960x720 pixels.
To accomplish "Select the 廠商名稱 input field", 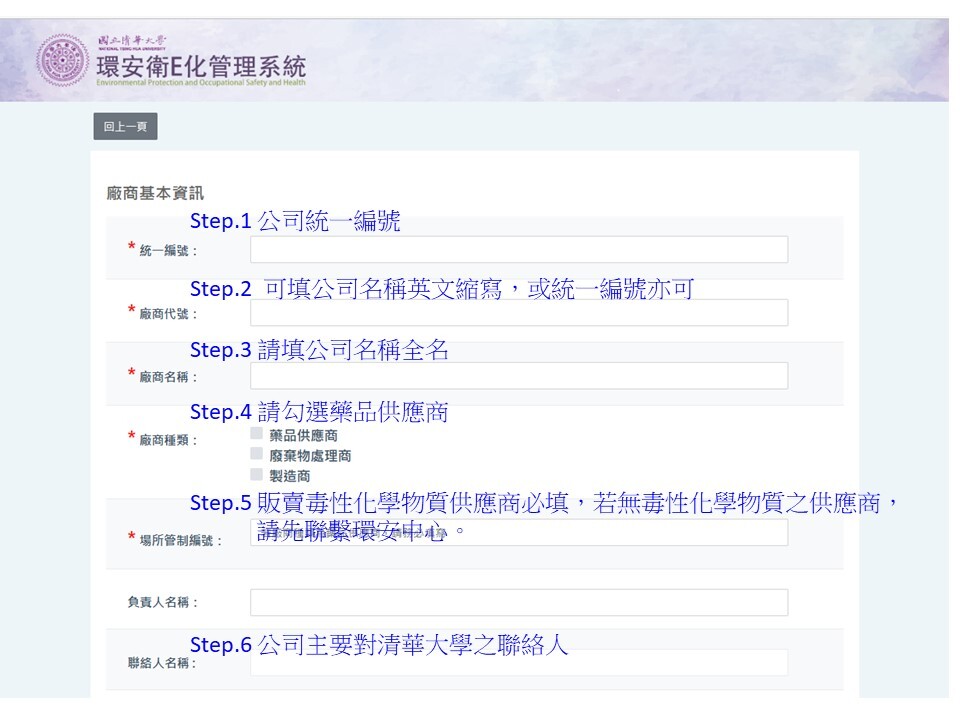I will point(518,376).
